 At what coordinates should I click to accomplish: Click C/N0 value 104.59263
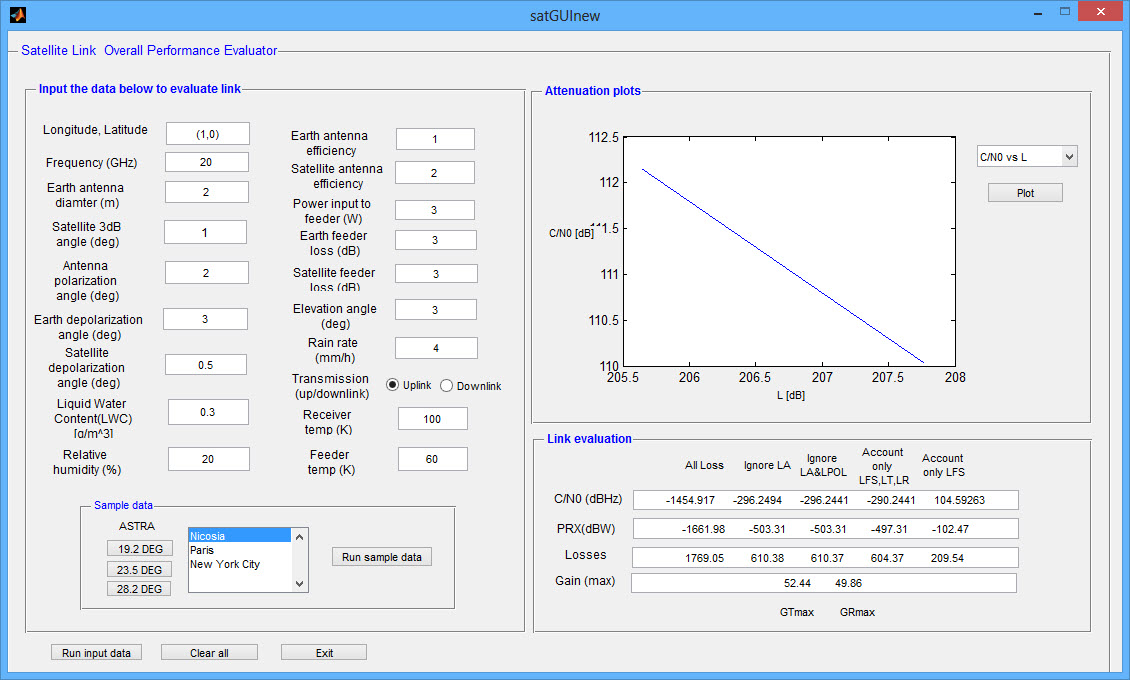959,500
